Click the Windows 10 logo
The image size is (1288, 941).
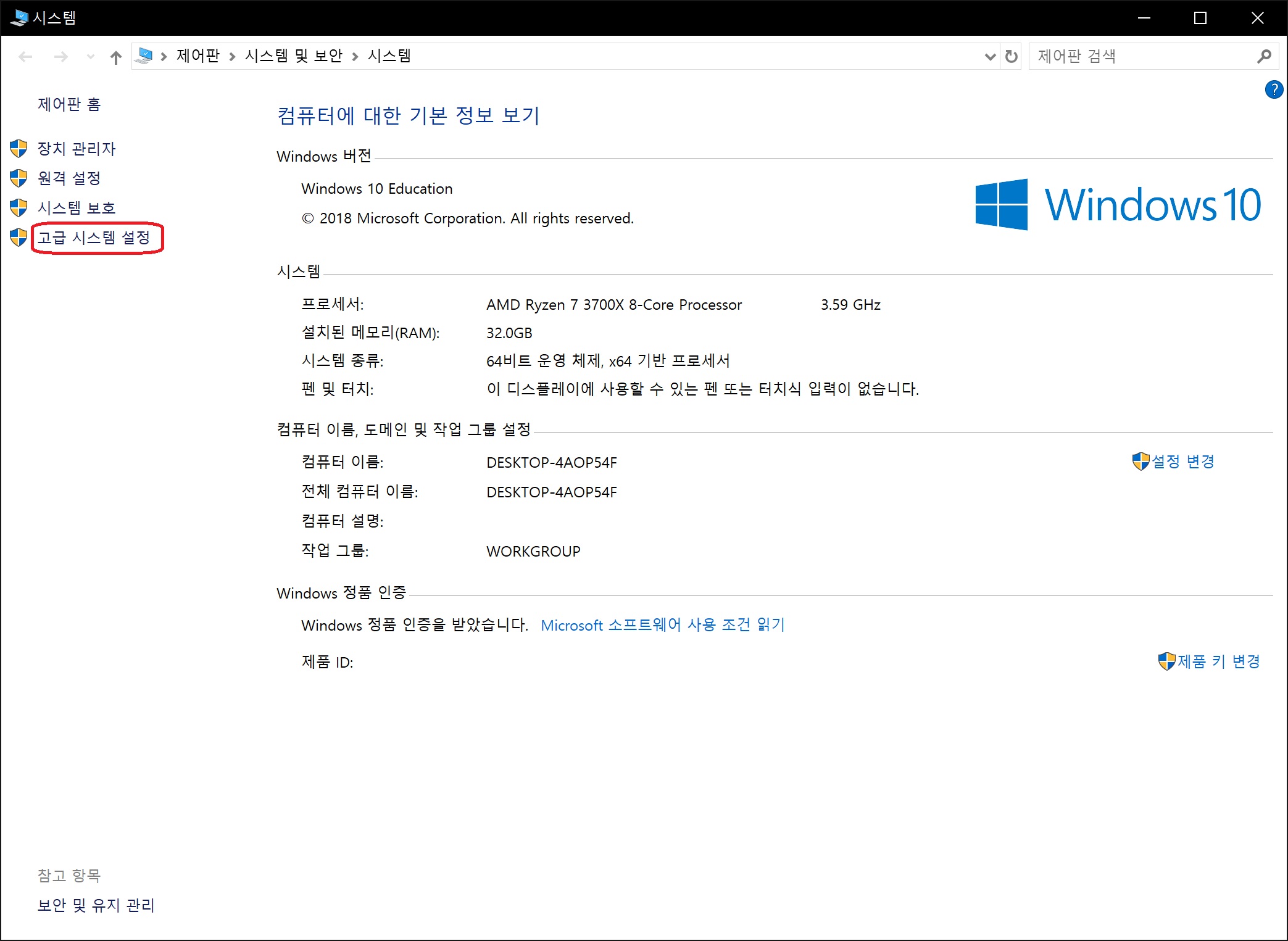click(x=1117, y=204)
